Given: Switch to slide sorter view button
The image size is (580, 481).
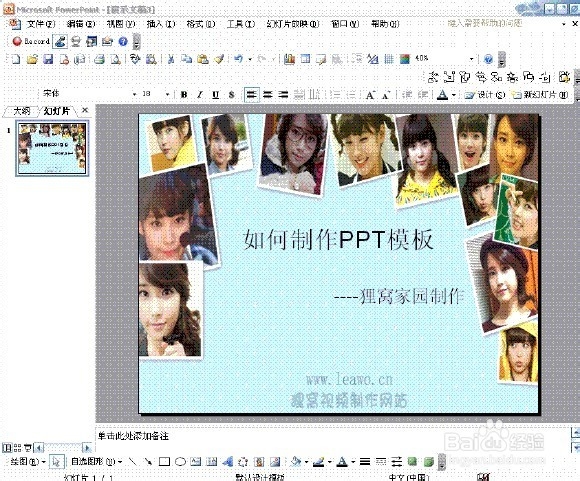Looking at the screenshot, I should tap(17, 448).
